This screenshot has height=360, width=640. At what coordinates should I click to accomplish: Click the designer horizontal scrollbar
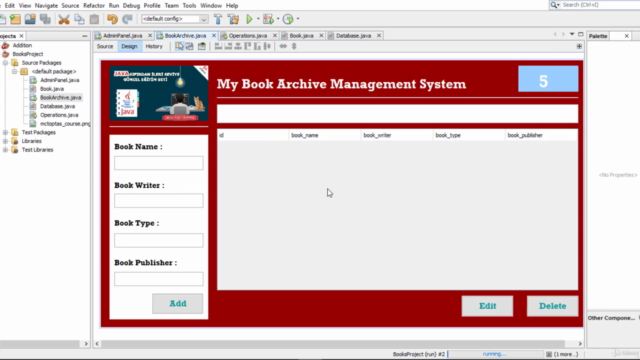[x=333, y=344]
